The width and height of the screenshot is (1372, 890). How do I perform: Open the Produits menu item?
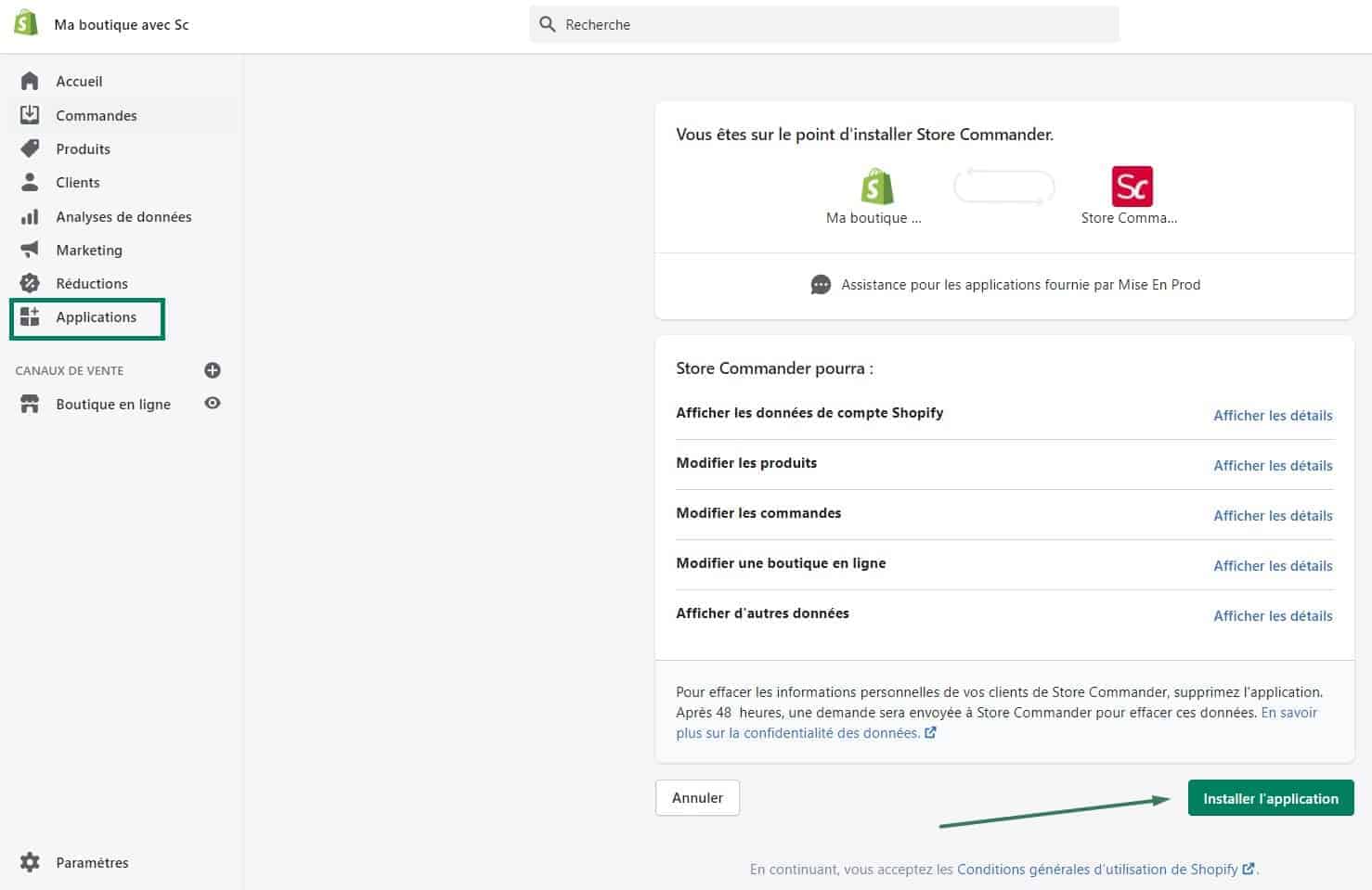point(83,148)
